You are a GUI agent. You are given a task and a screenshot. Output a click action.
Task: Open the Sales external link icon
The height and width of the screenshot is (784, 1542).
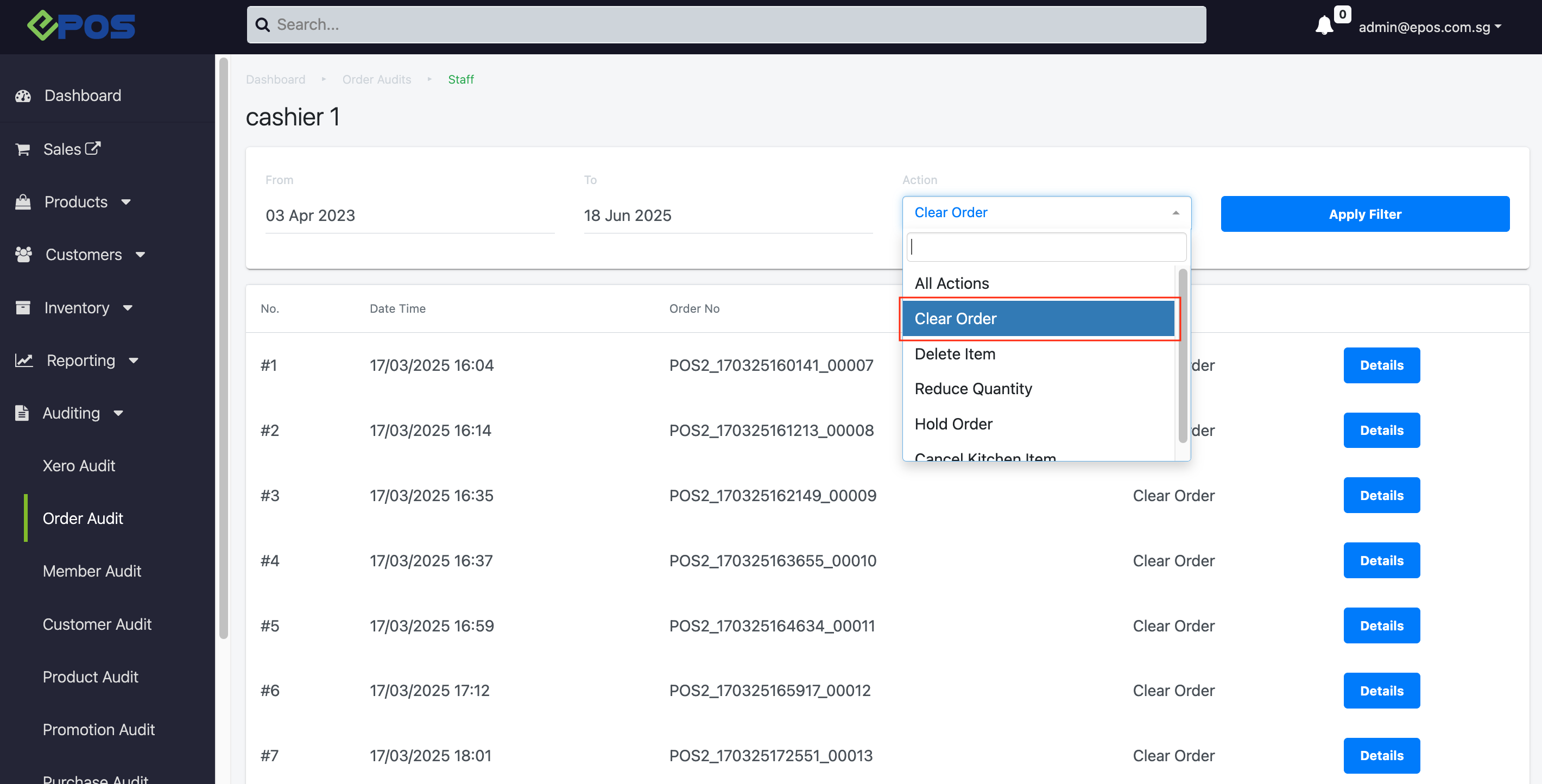tap(93, 148)
